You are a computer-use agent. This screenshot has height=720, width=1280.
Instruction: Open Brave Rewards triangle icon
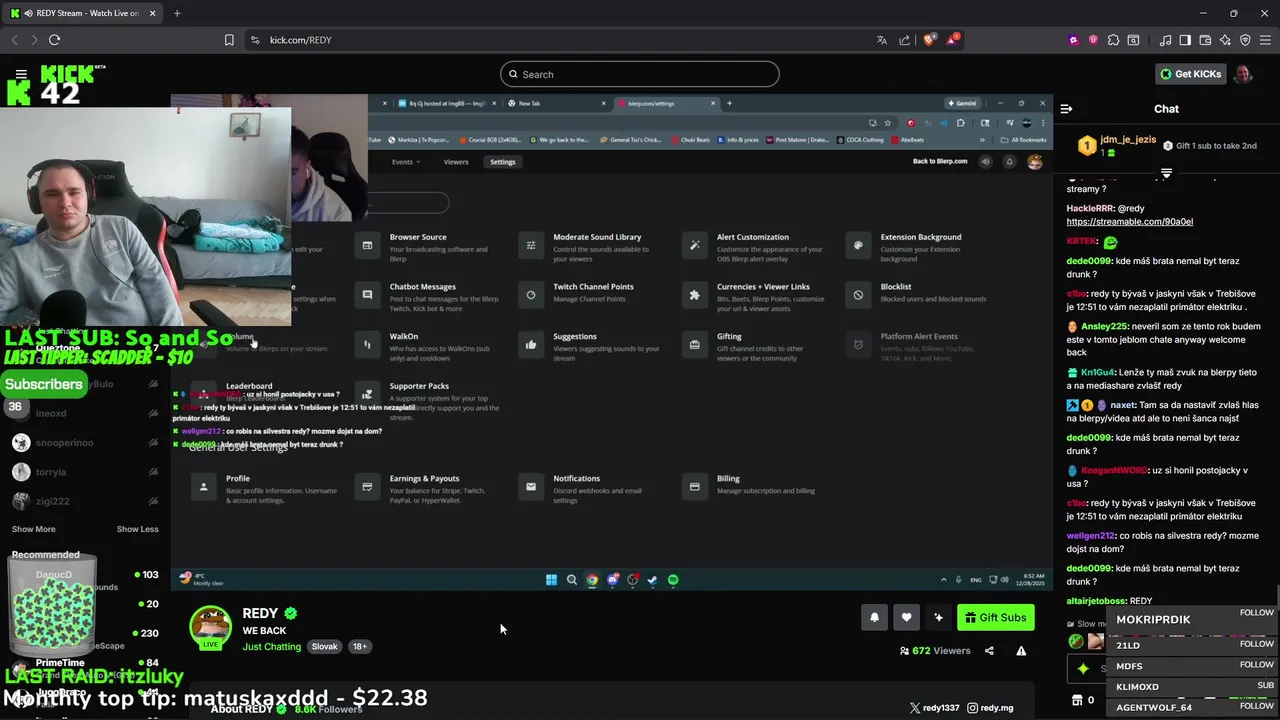(953, 40)
